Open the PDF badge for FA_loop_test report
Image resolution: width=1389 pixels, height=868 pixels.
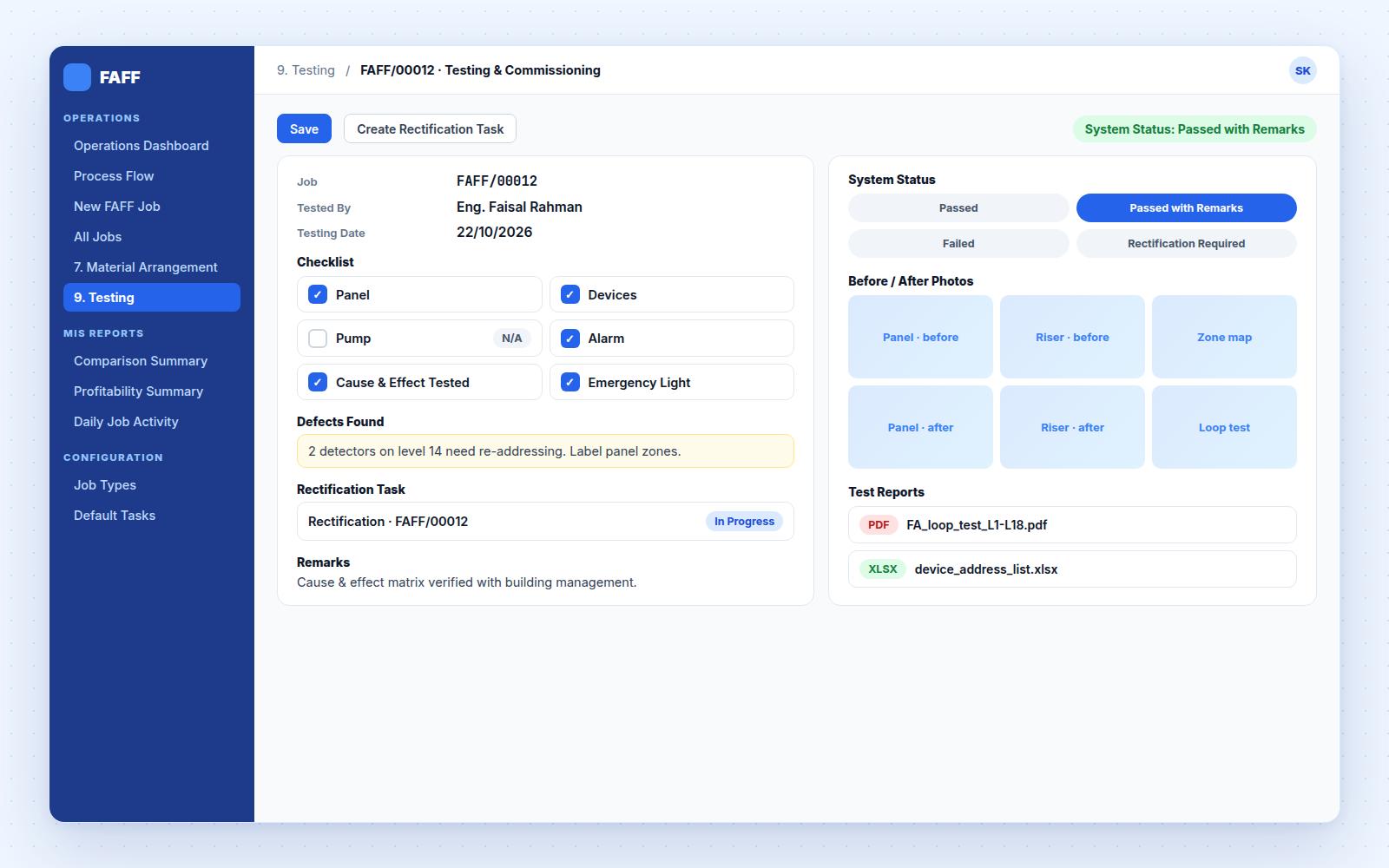coord(878,525)
